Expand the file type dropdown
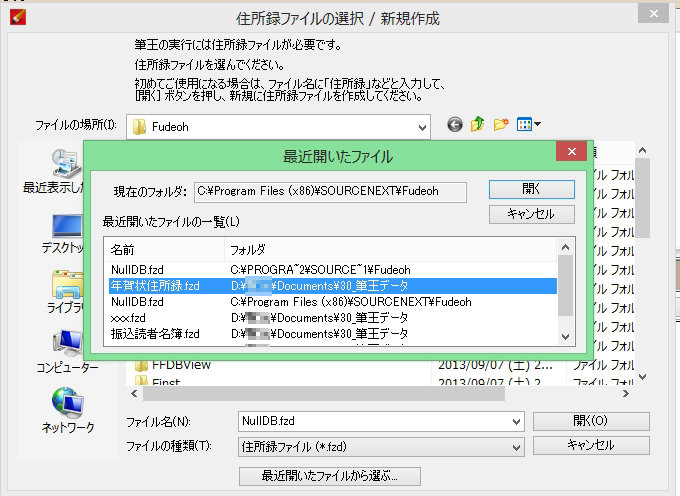680x496 pixels. click(x=516, y=446)
